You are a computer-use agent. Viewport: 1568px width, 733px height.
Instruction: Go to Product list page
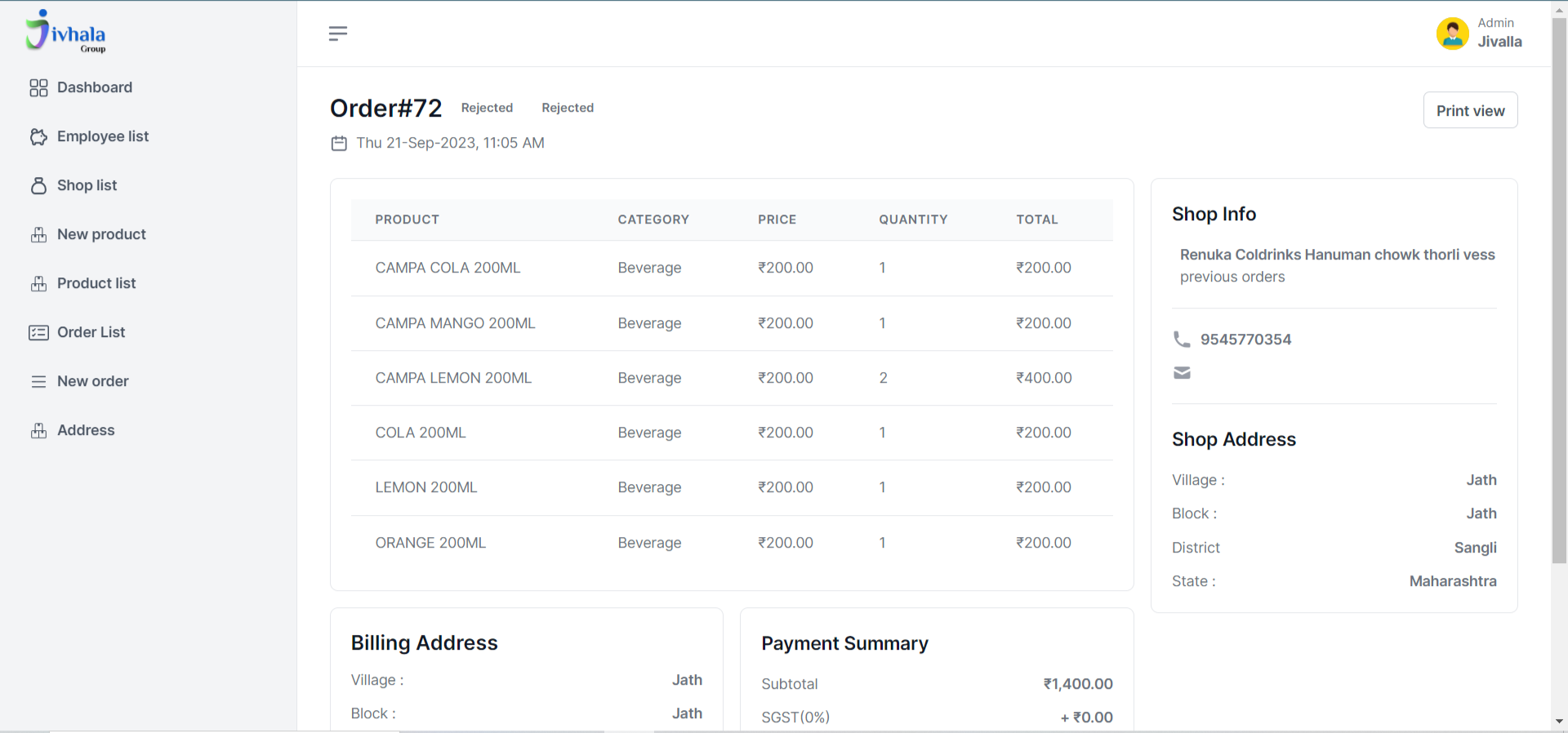coord(96,284)
